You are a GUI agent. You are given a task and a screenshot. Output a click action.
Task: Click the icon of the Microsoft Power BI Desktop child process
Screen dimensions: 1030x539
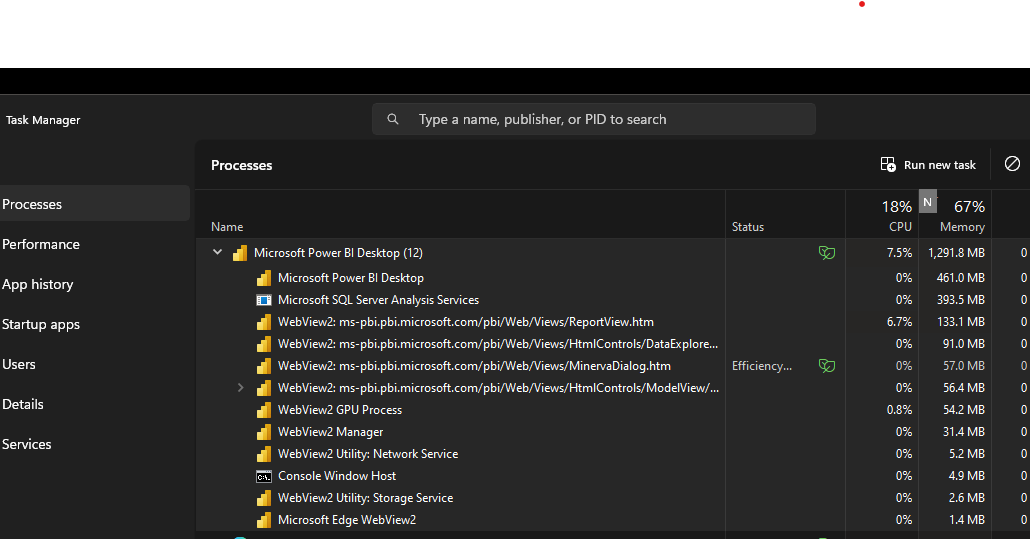[x=263, y=278]
